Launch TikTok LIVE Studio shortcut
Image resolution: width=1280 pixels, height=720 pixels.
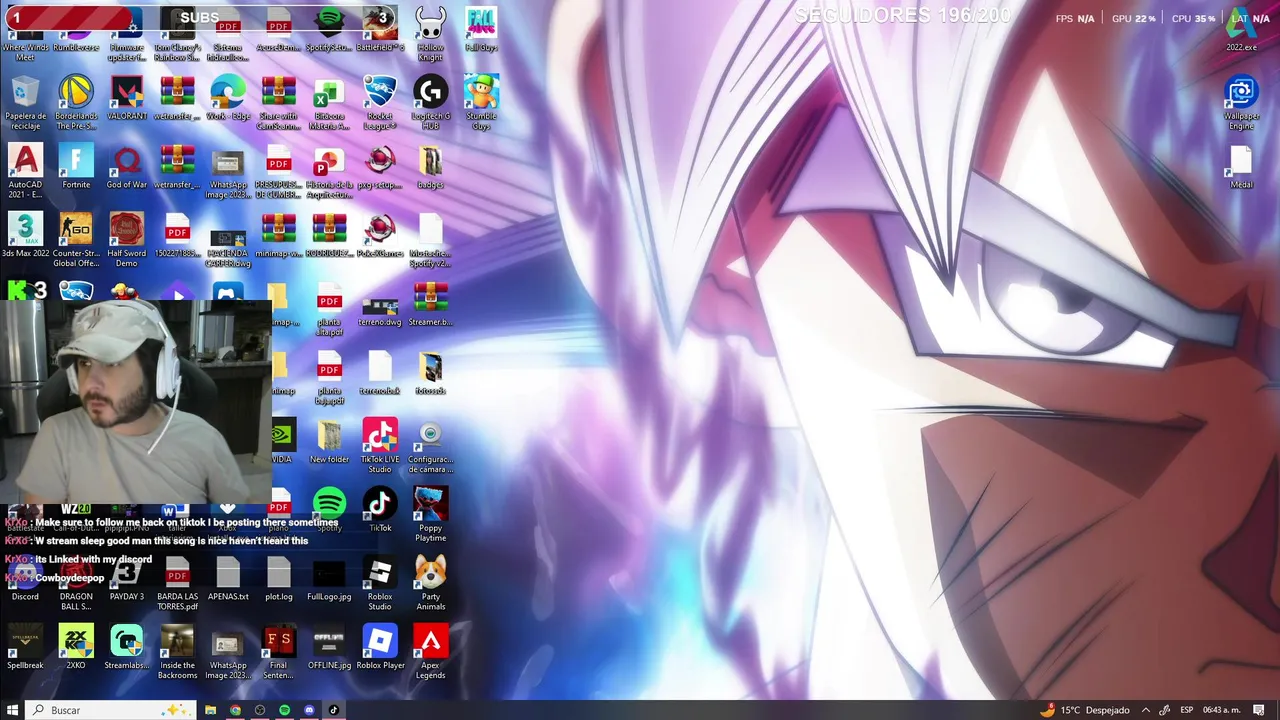380,446
